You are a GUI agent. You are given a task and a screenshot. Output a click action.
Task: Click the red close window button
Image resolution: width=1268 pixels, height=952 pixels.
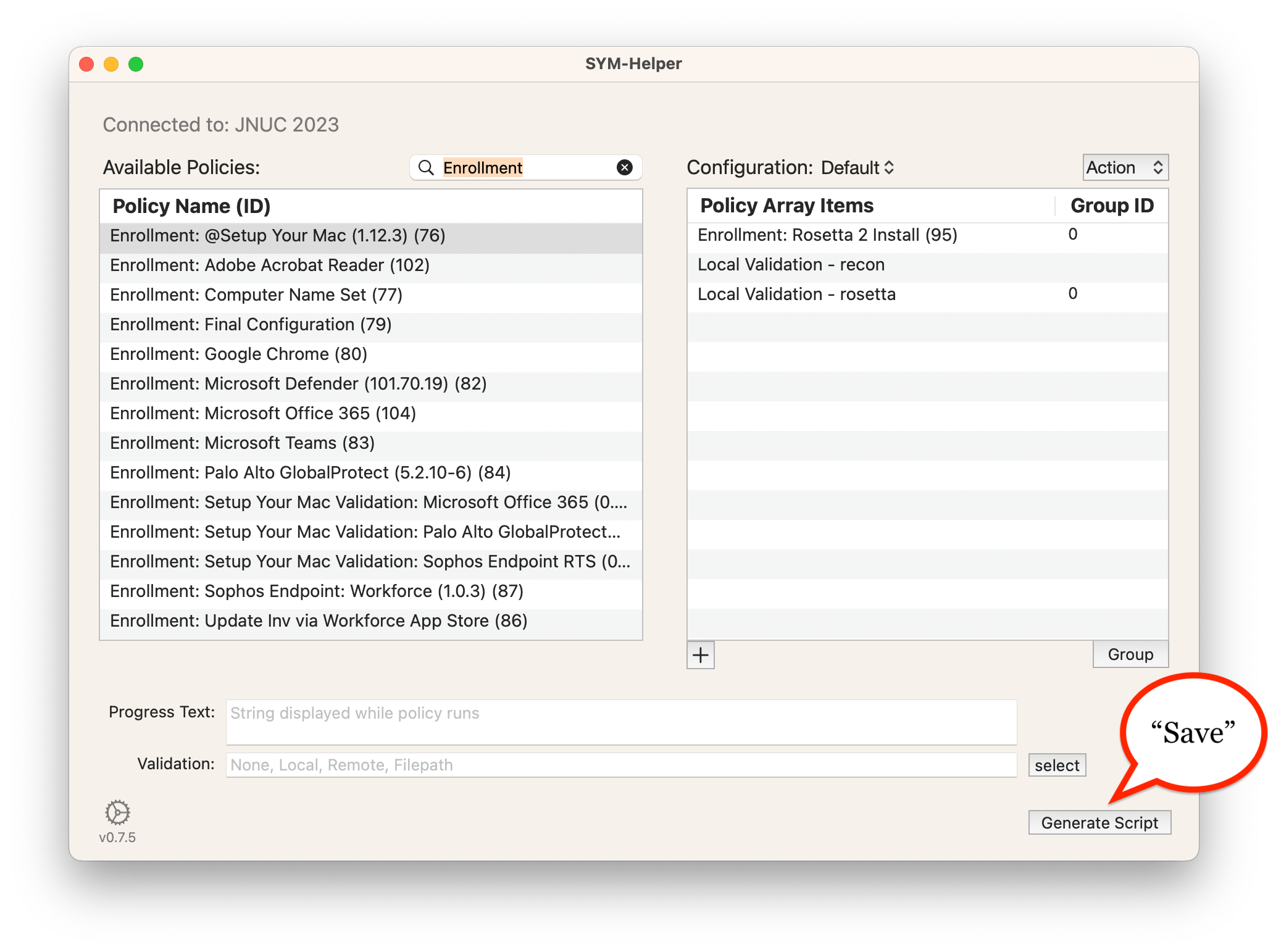[87, 64]
